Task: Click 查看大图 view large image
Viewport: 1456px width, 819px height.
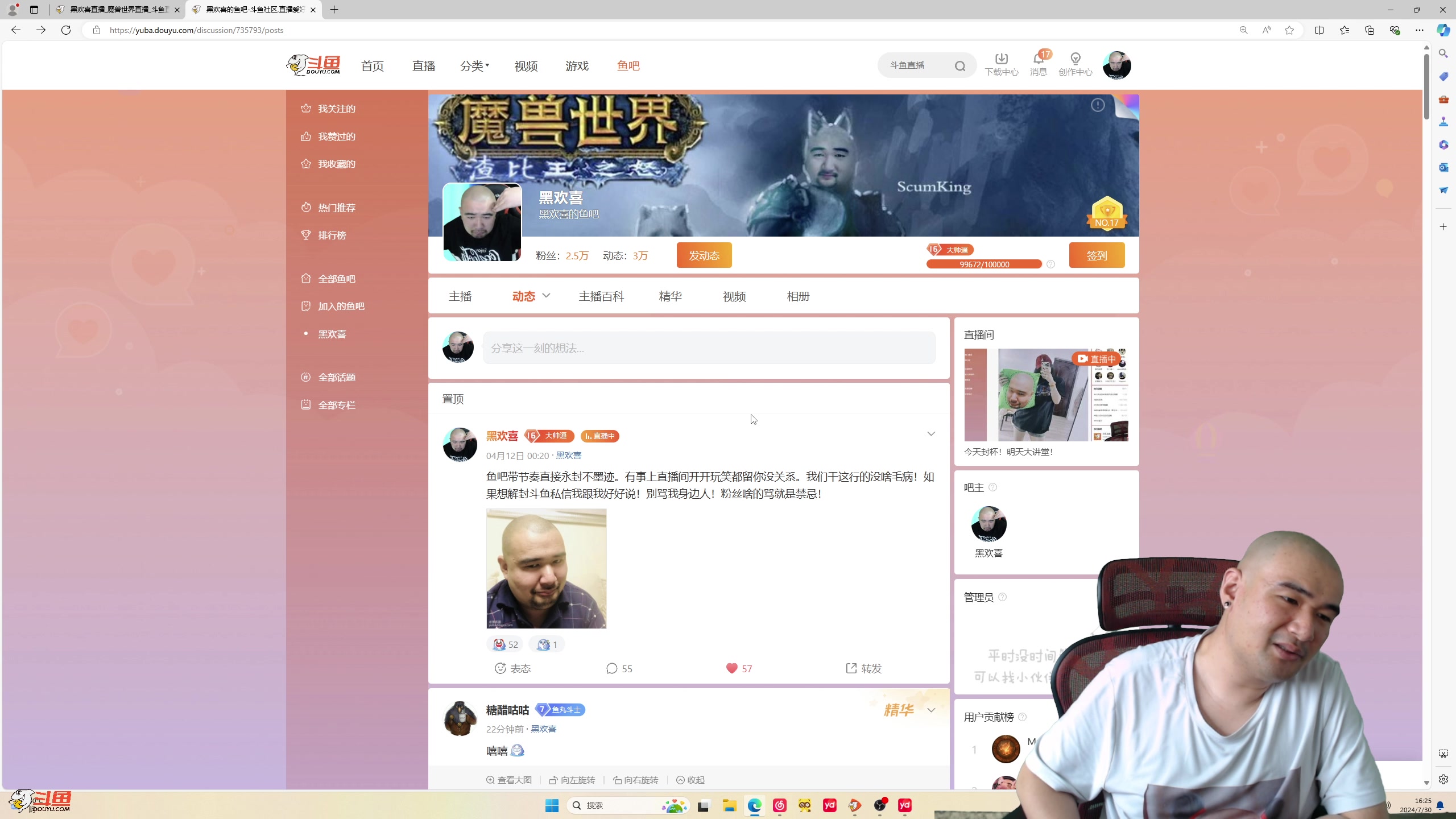Action: click(509, 780)
